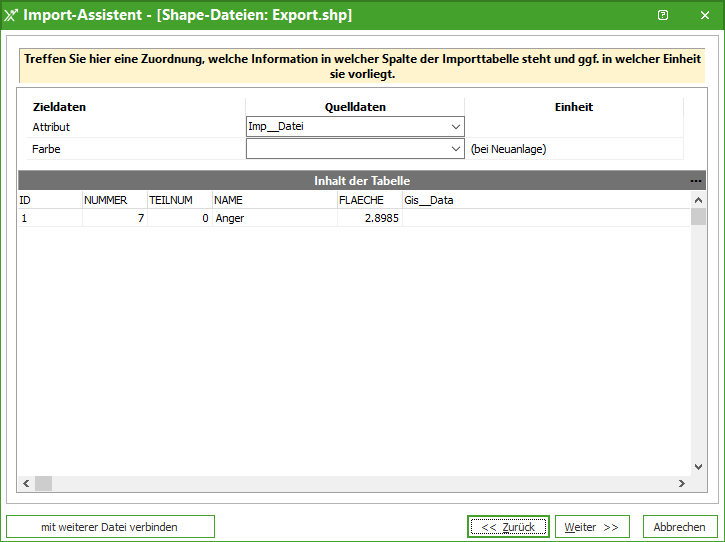Click the FLAECHE column header
This screenshot has width=725, height=542.
(x=370, y=200)
